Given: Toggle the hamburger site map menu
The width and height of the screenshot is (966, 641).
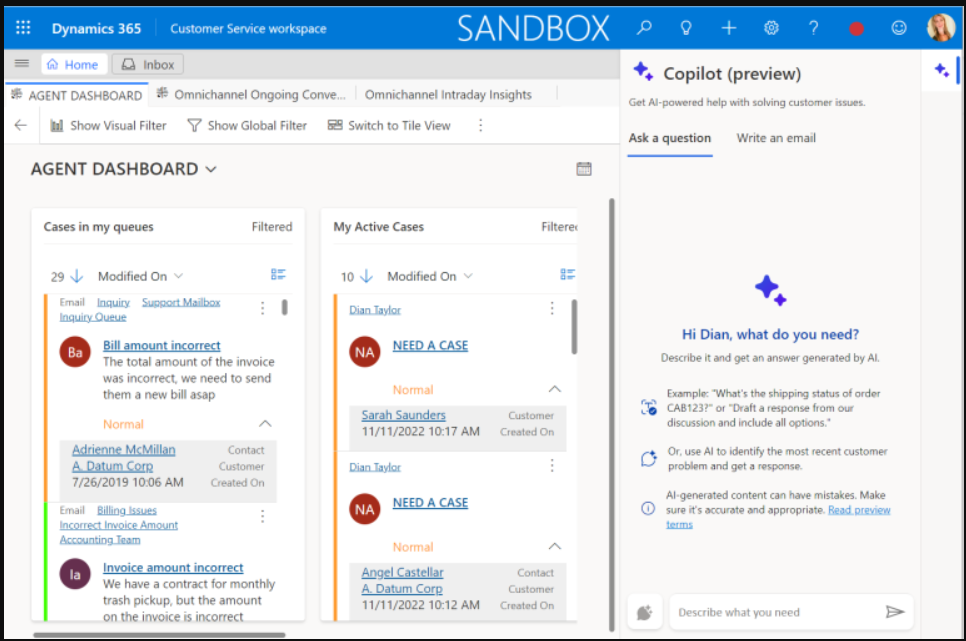Looking at the screenshot, I should point(22,63).
